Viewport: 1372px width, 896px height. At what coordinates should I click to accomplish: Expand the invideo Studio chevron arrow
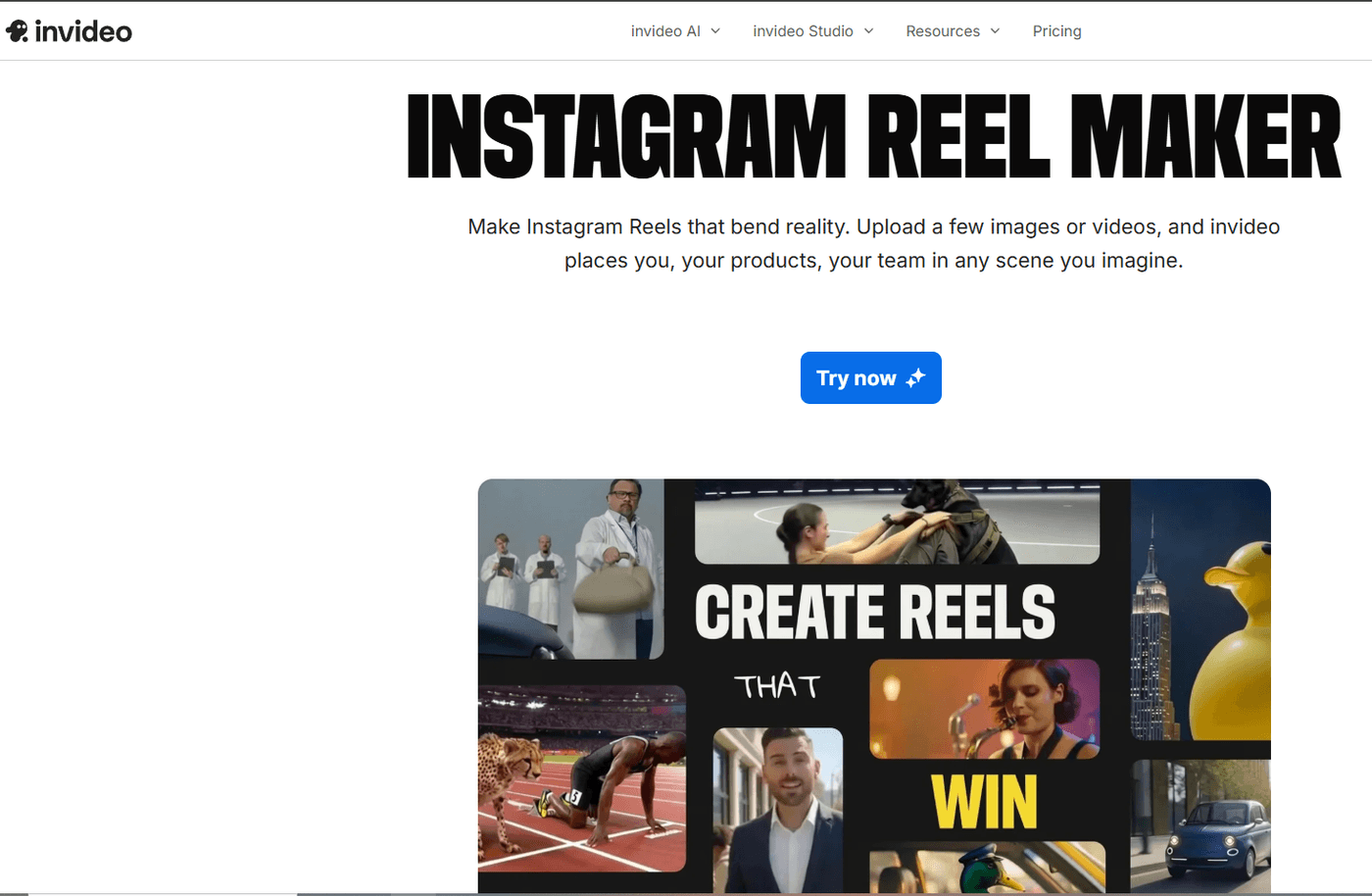click(x=868, y=31)
